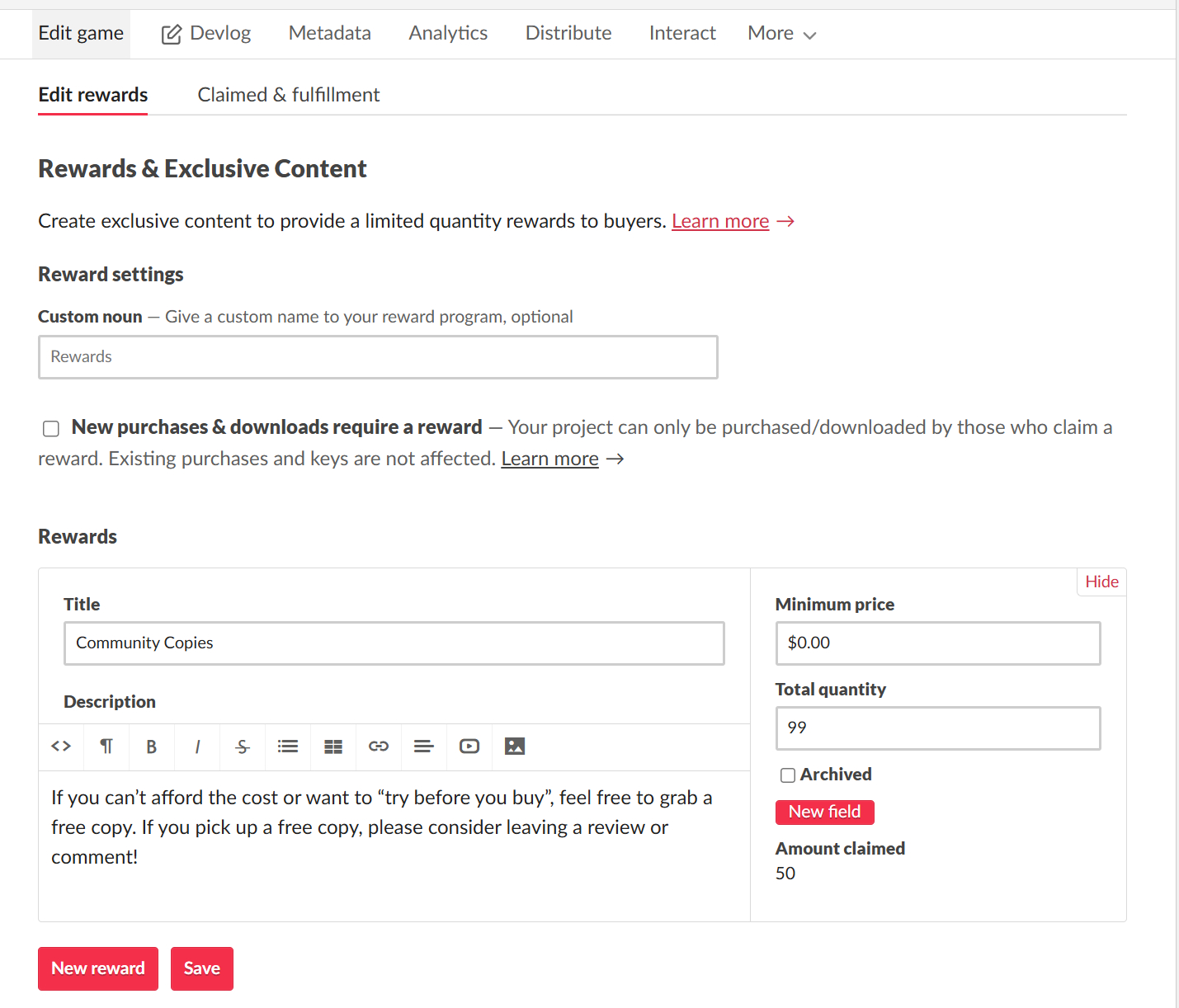Insert a table in description editor
This screenshot has height=1008, width=1179.
click(333, 747)
